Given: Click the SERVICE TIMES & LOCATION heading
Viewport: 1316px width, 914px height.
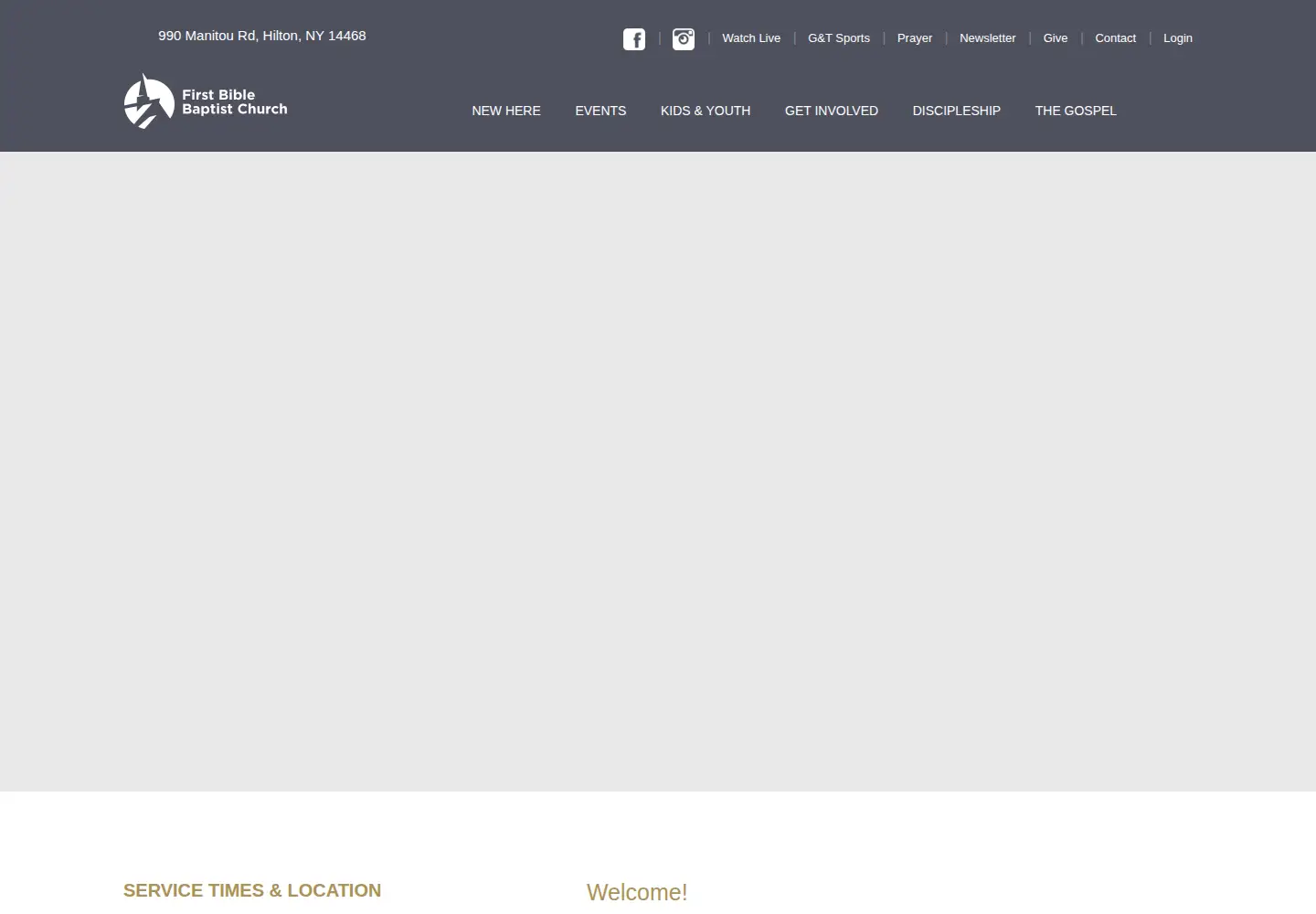Looking at the screenshot, I should coord(252,890).
